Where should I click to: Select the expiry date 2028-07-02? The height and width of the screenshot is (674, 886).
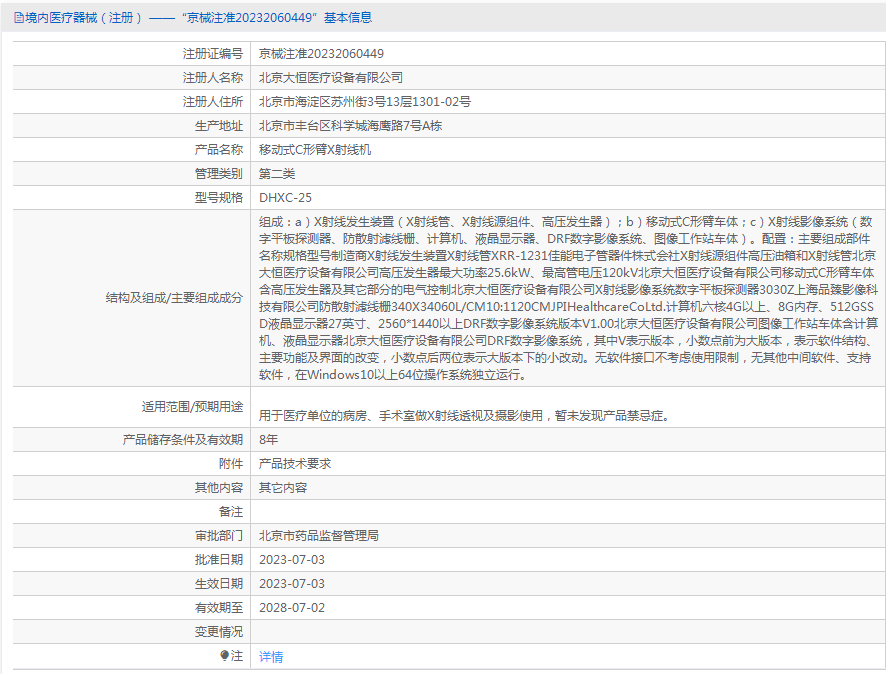tap(292, 608)
